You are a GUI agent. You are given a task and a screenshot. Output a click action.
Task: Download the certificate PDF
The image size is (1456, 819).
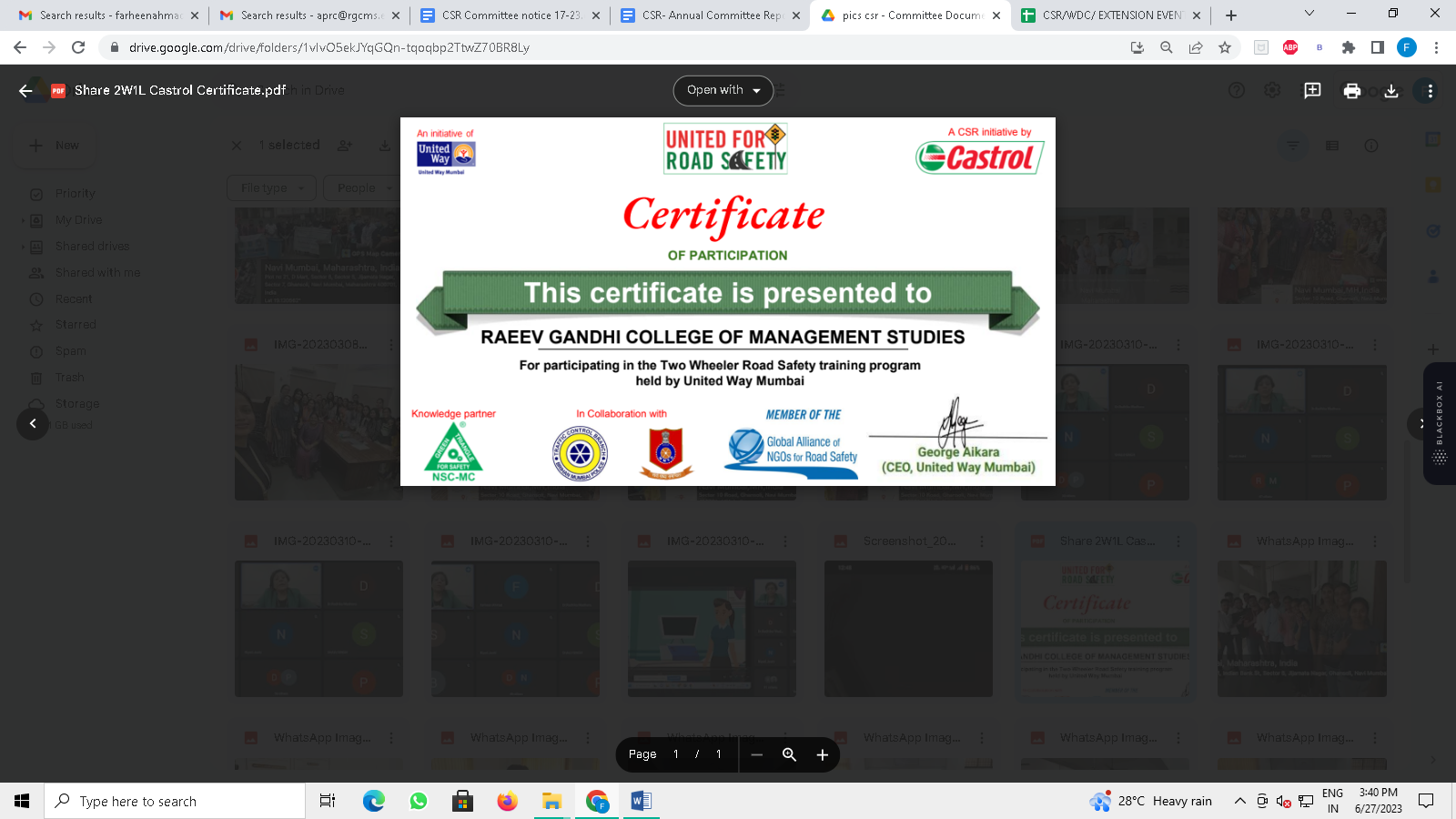coord(1391,90)
